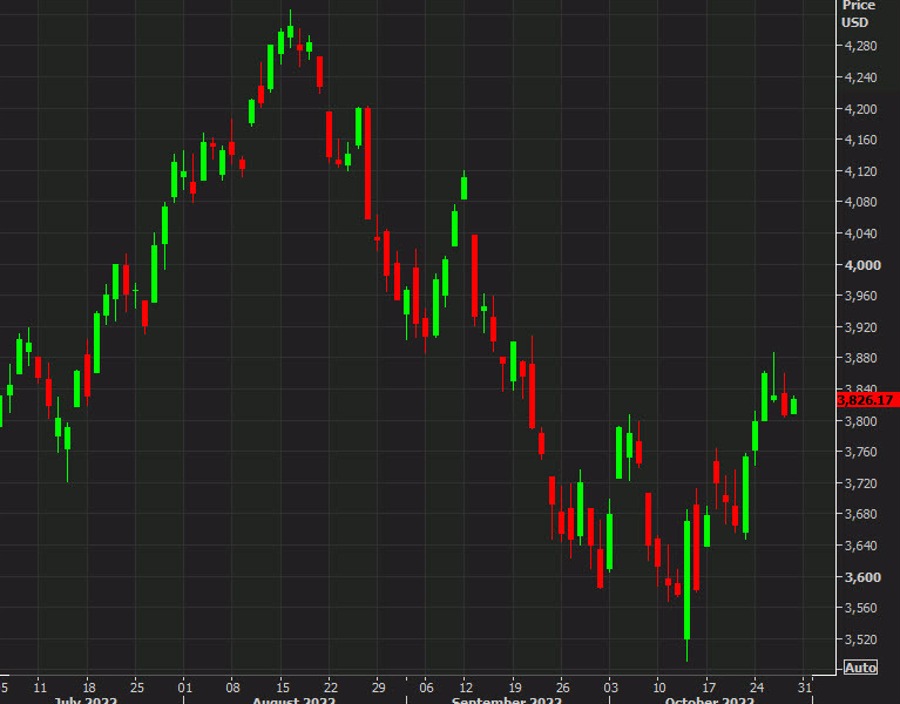The width and height of the screenshot is (900, 704).
Task: Click date label 19 on time axis
Action: [x=514, y=687]
